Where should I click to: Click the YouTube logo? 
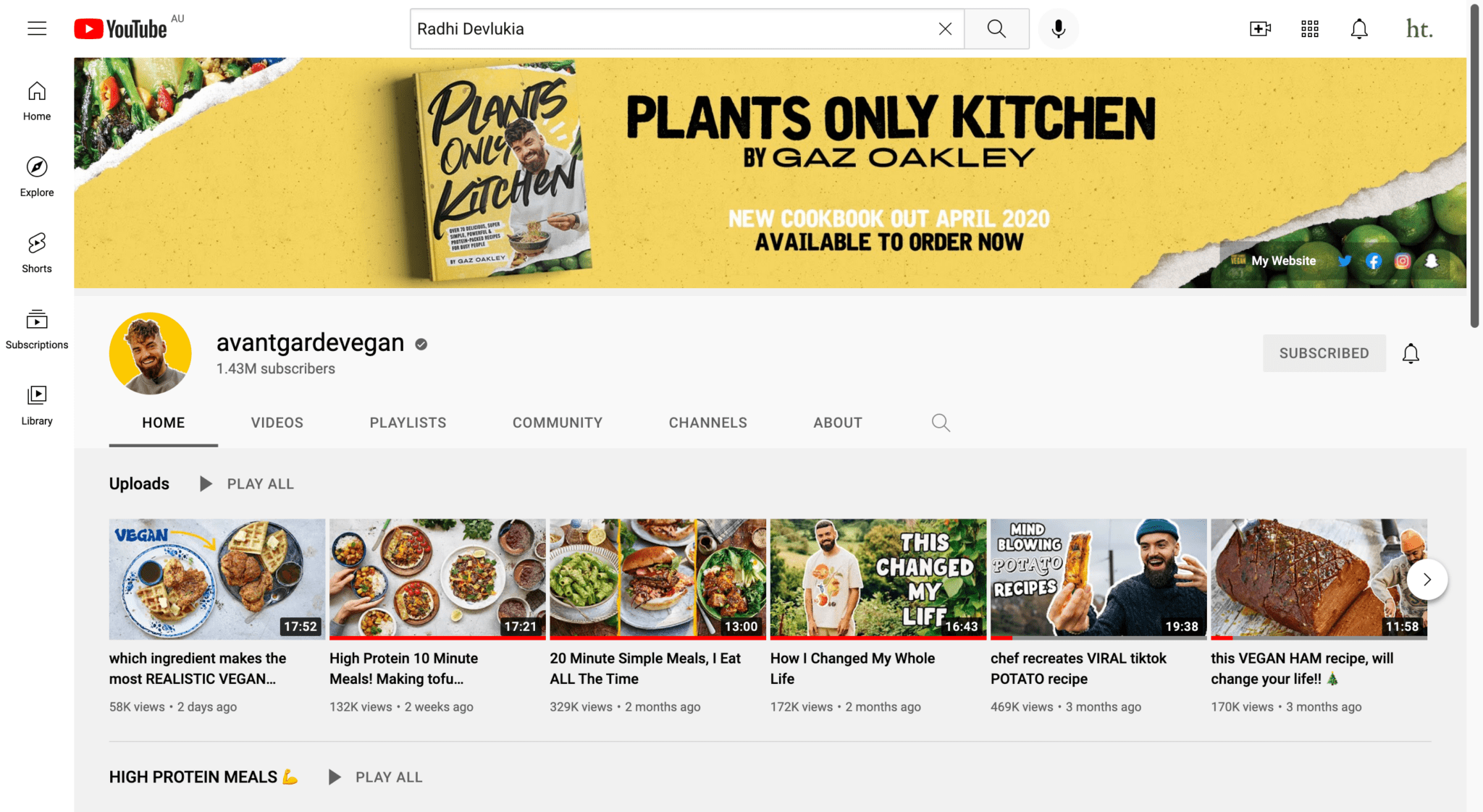[x=121, y=29]
